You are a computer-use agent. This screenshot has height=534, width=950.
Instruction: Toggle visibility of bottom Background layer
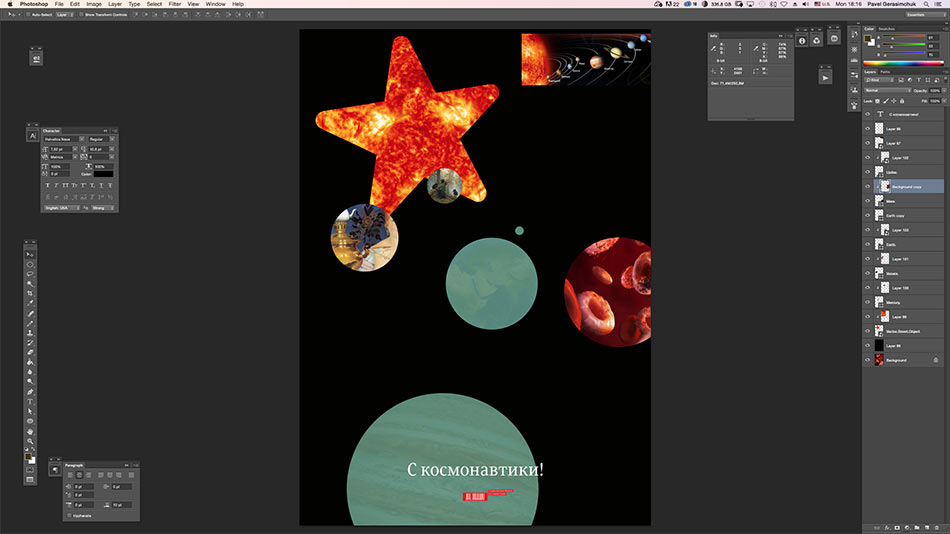[868, 360]
